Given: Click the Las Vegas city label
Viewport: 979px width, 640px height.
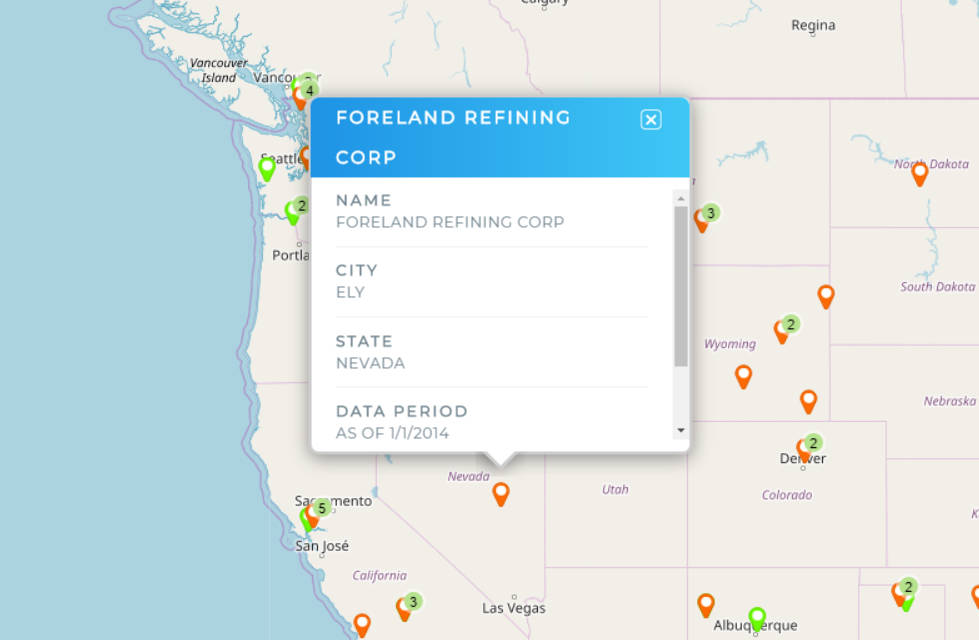Looking at the screenshot, I should (x=514, y=608).
